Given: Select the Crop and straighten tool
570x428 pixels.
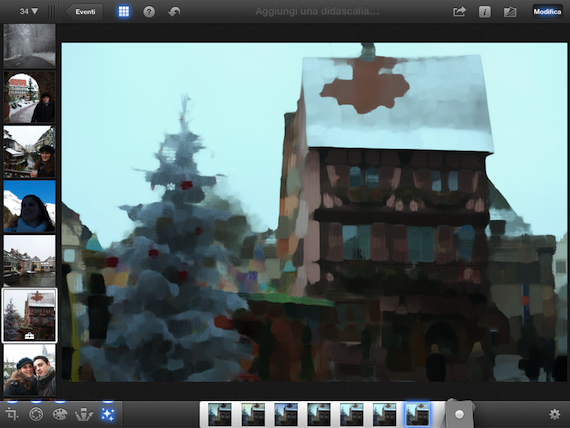Looking at the screenshot, I should pyautogui.click(x=12, y=414).
